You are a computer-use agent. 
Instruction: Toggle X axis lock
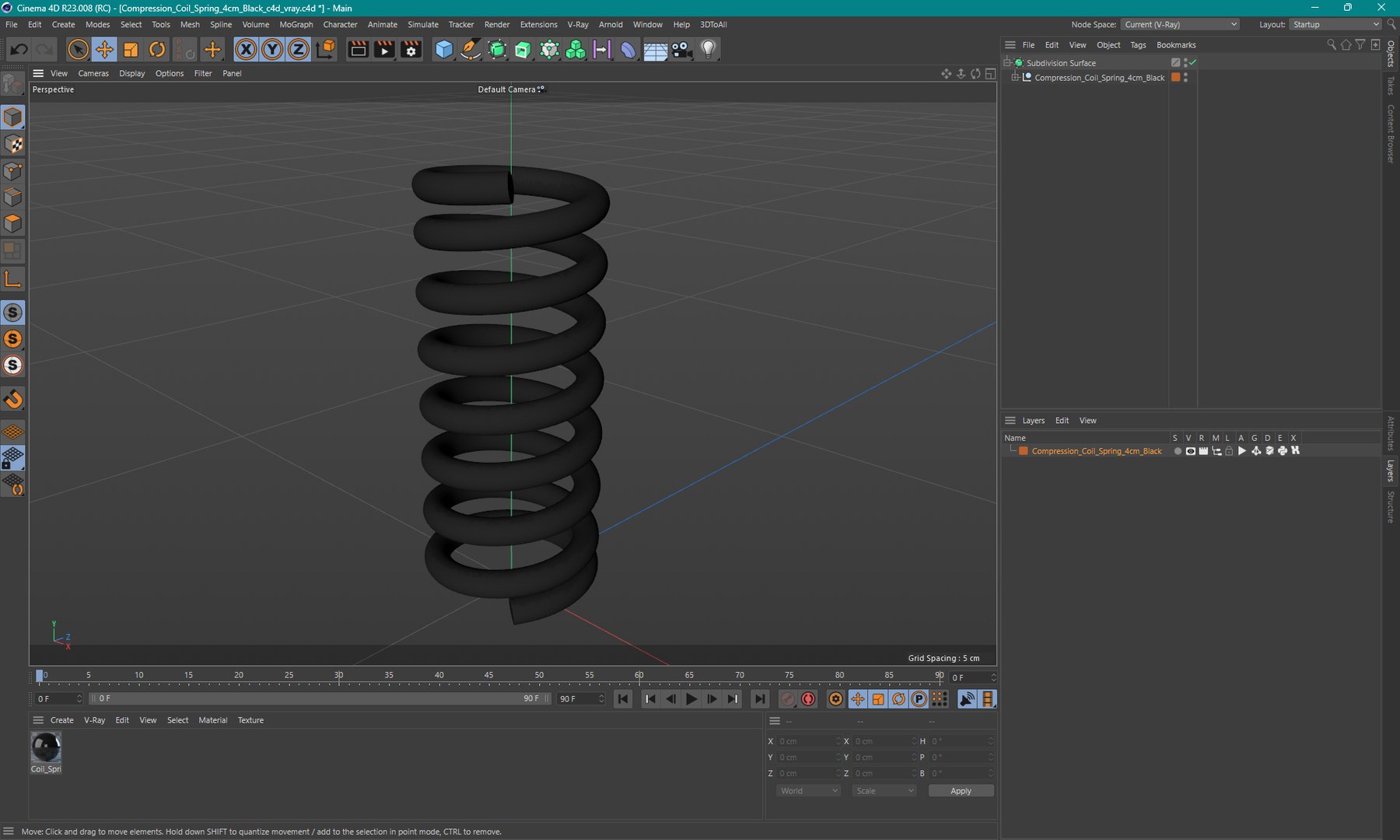[x=246, y=50]
